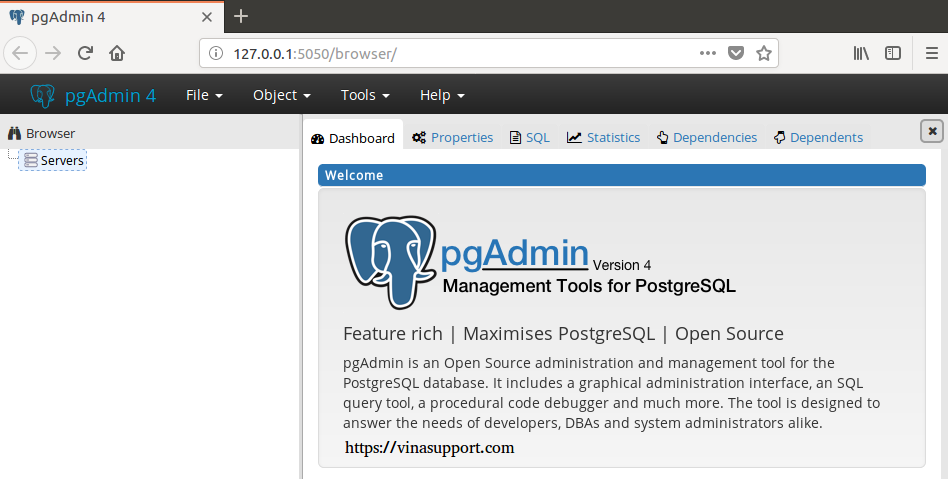This screenshot has width=948, height=479.
Task: Open the Firefox Library icon
Action: [861, 53]
